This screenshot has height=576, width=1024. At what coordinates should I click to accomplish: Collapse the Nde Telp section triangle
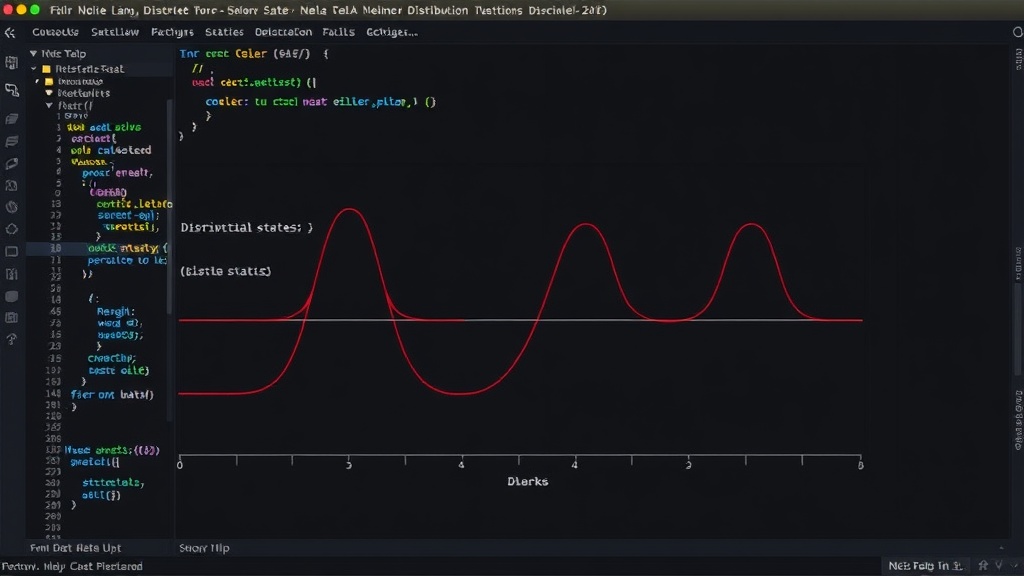[33, 54]
